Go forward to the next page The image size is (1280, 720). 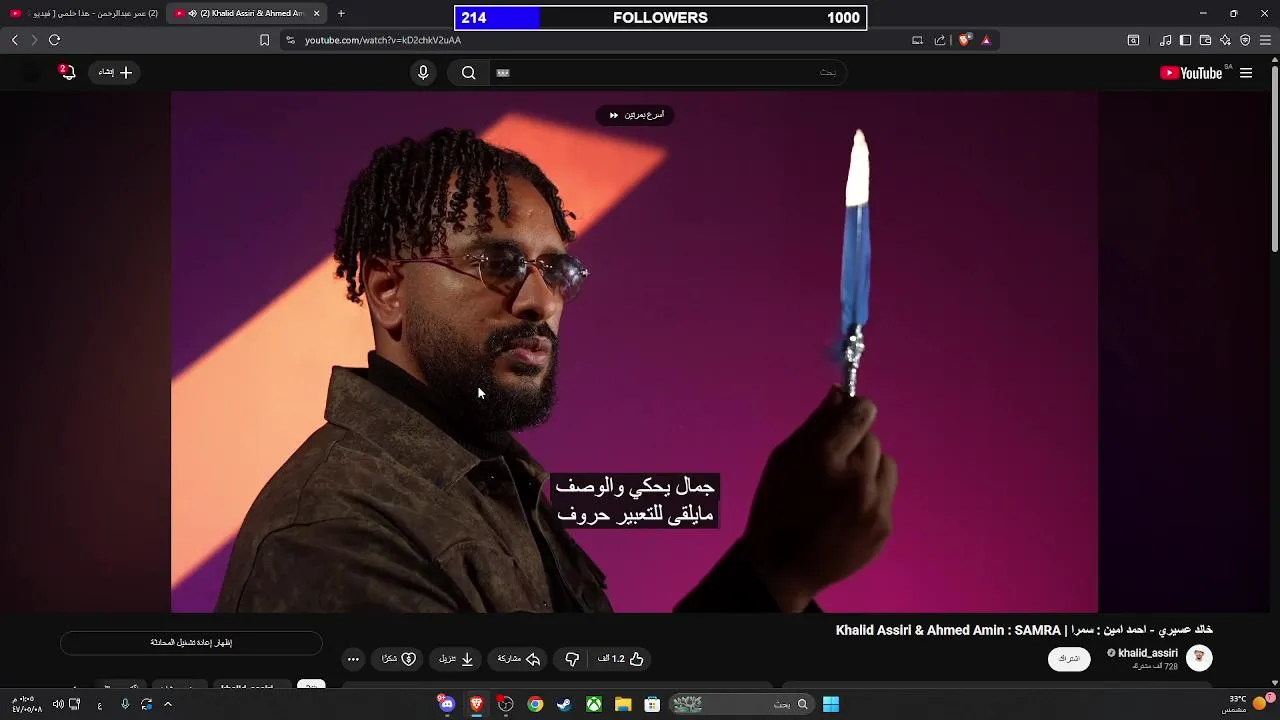tap(33, 40)
